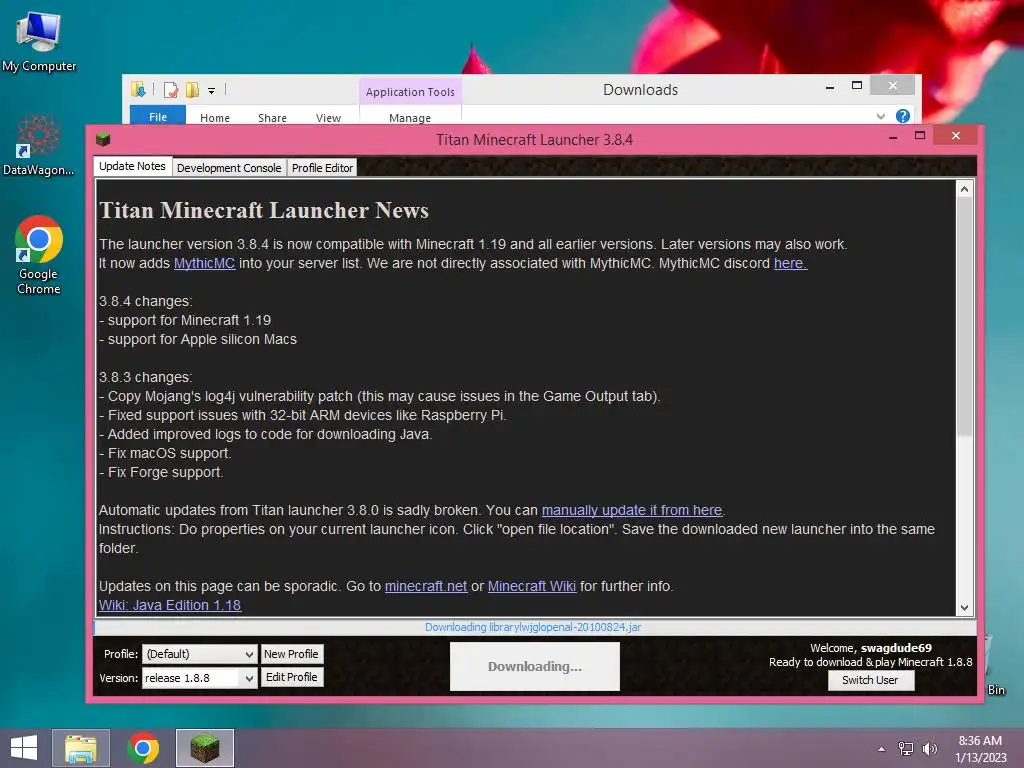The width and height of the screenshot is (1024, 768).
Task: Open the View ribbon tab in Downloads
Action: coord(328,118)
